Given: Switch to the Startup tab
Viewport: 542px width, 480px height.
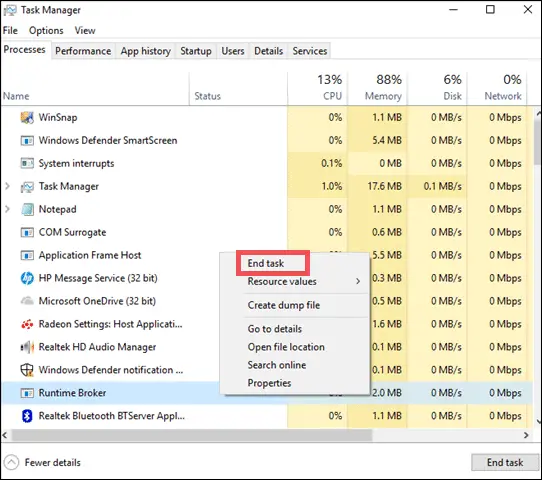Looking at the screenshot, I should [196, 51].
